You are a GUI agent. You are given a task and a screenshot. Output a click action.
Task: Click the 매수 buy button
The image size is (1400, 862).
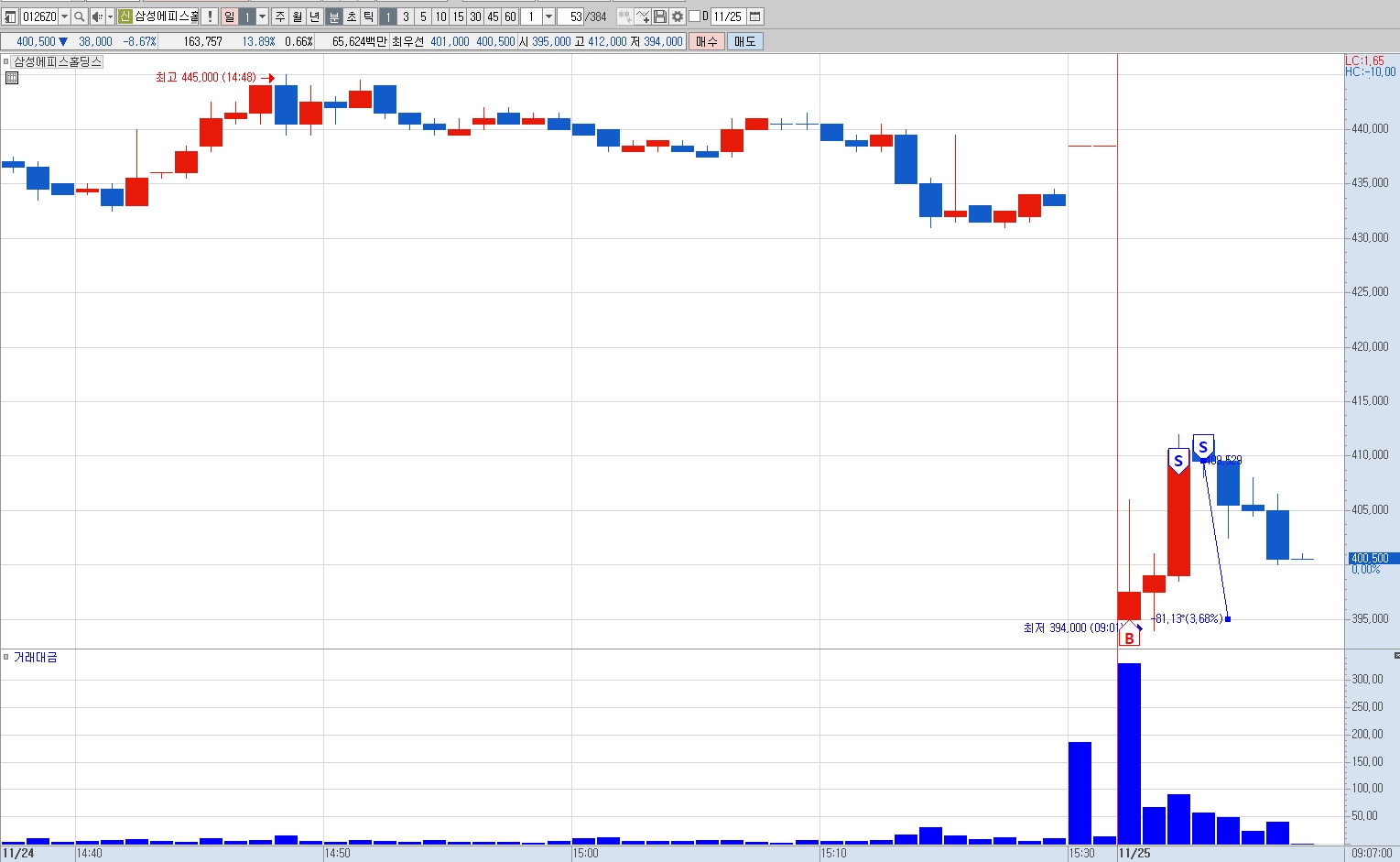(707, 41)
